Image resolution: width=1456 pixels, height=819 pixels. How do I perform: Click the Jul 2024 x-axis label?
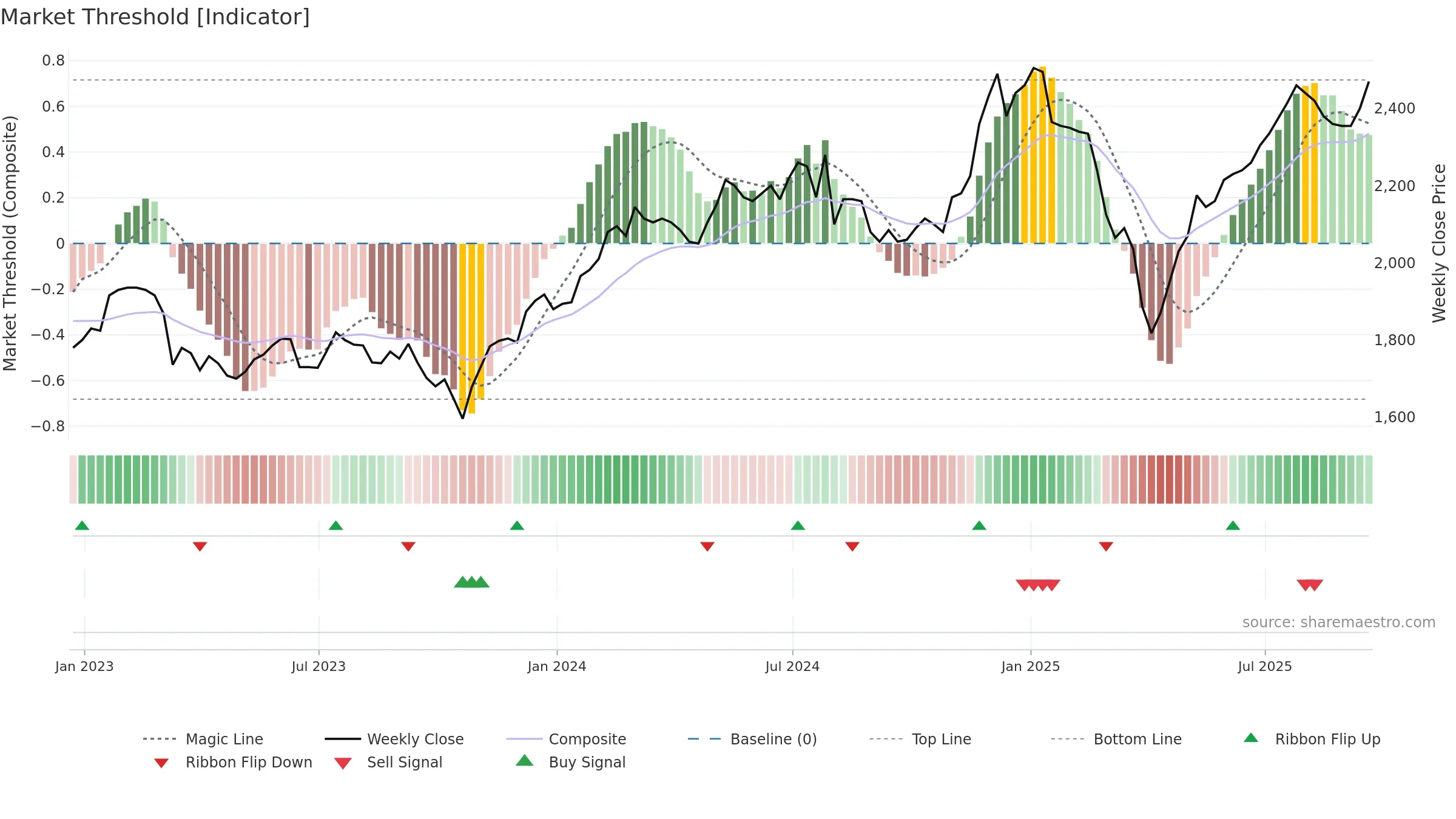pos(792,666)
